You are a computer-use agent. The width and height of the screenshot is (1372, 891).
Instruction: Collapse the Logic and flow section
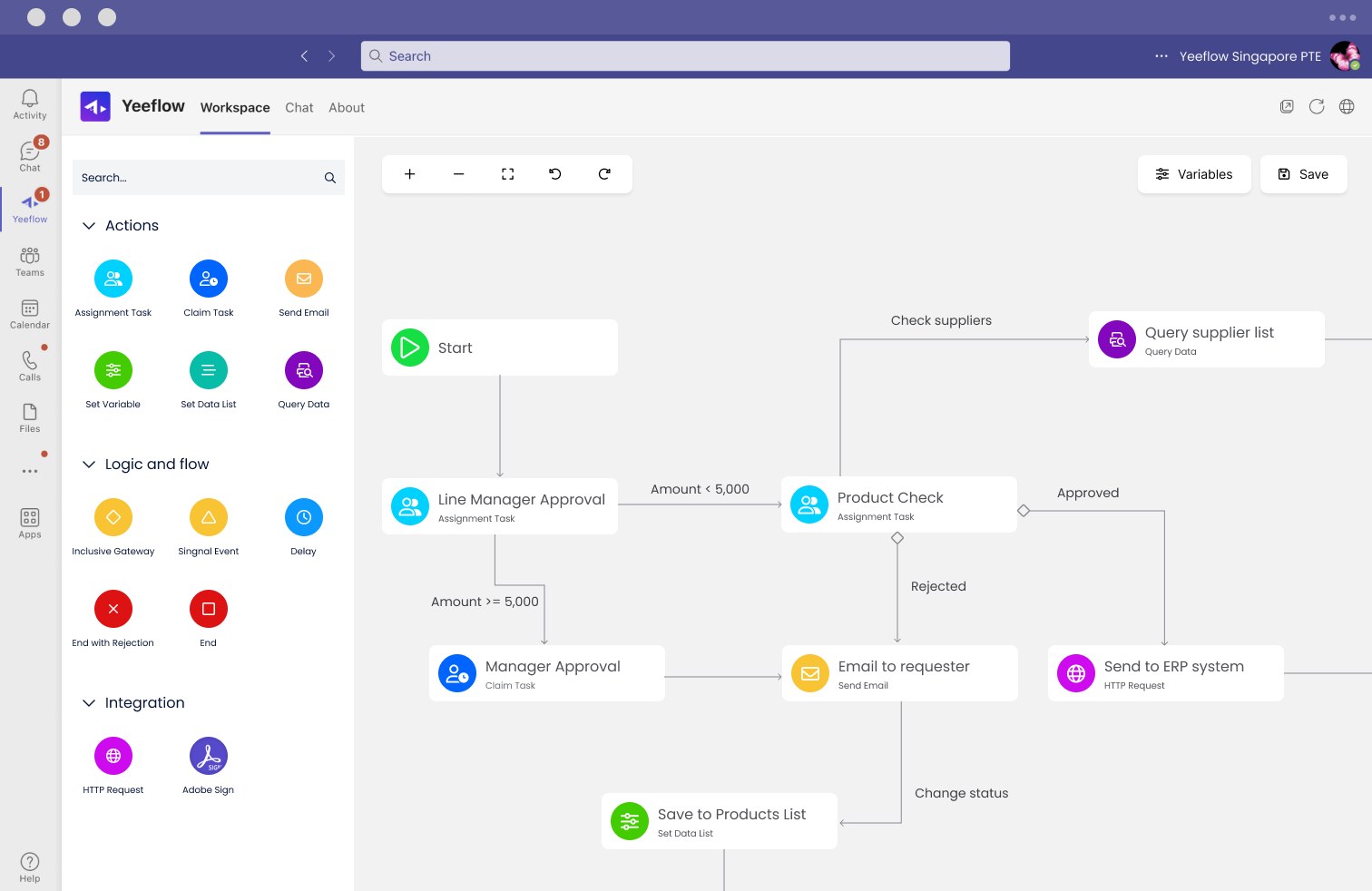(89, 464)
